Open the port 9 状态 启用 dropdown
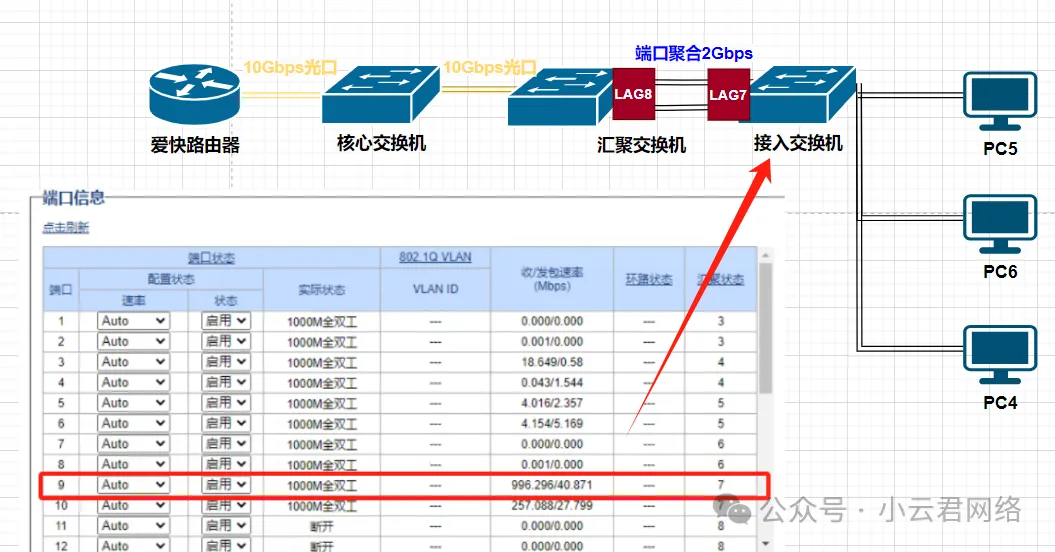The height and width of the screenshot is (552, 1055). [x=226, y=485]
